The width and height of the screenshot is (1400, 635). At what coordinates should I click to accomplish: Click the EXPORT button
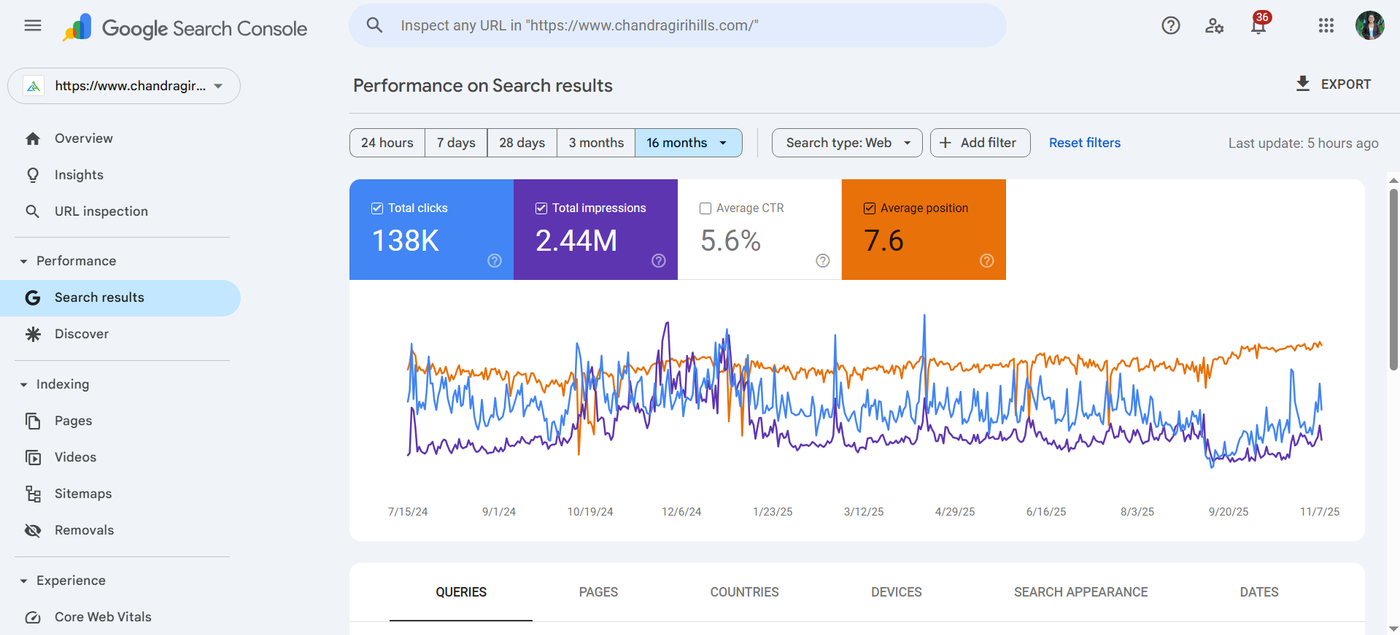click(x=1333, y=84)
